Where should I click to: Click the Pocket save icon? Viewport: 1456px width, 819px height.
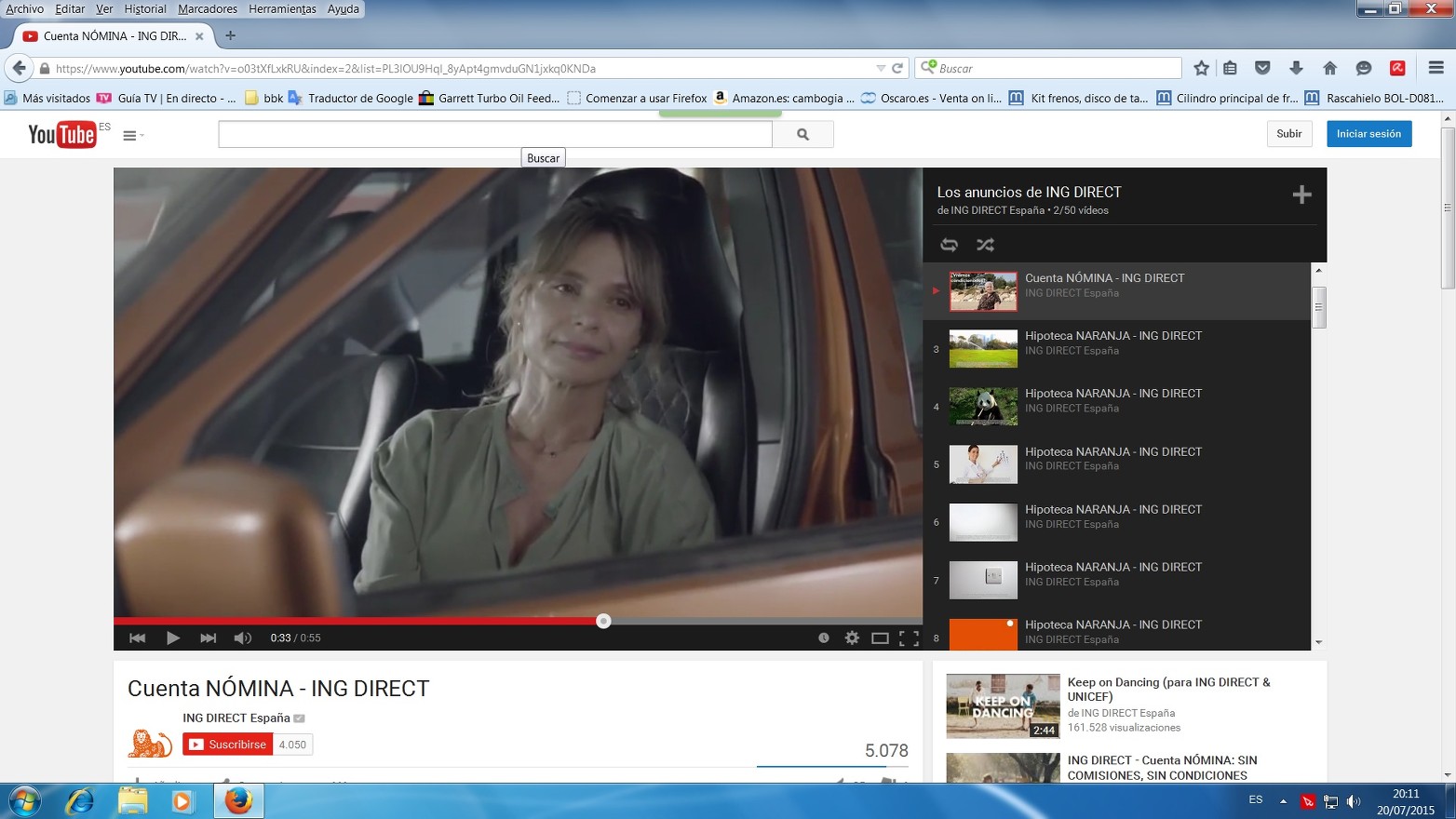point(1262,68)
